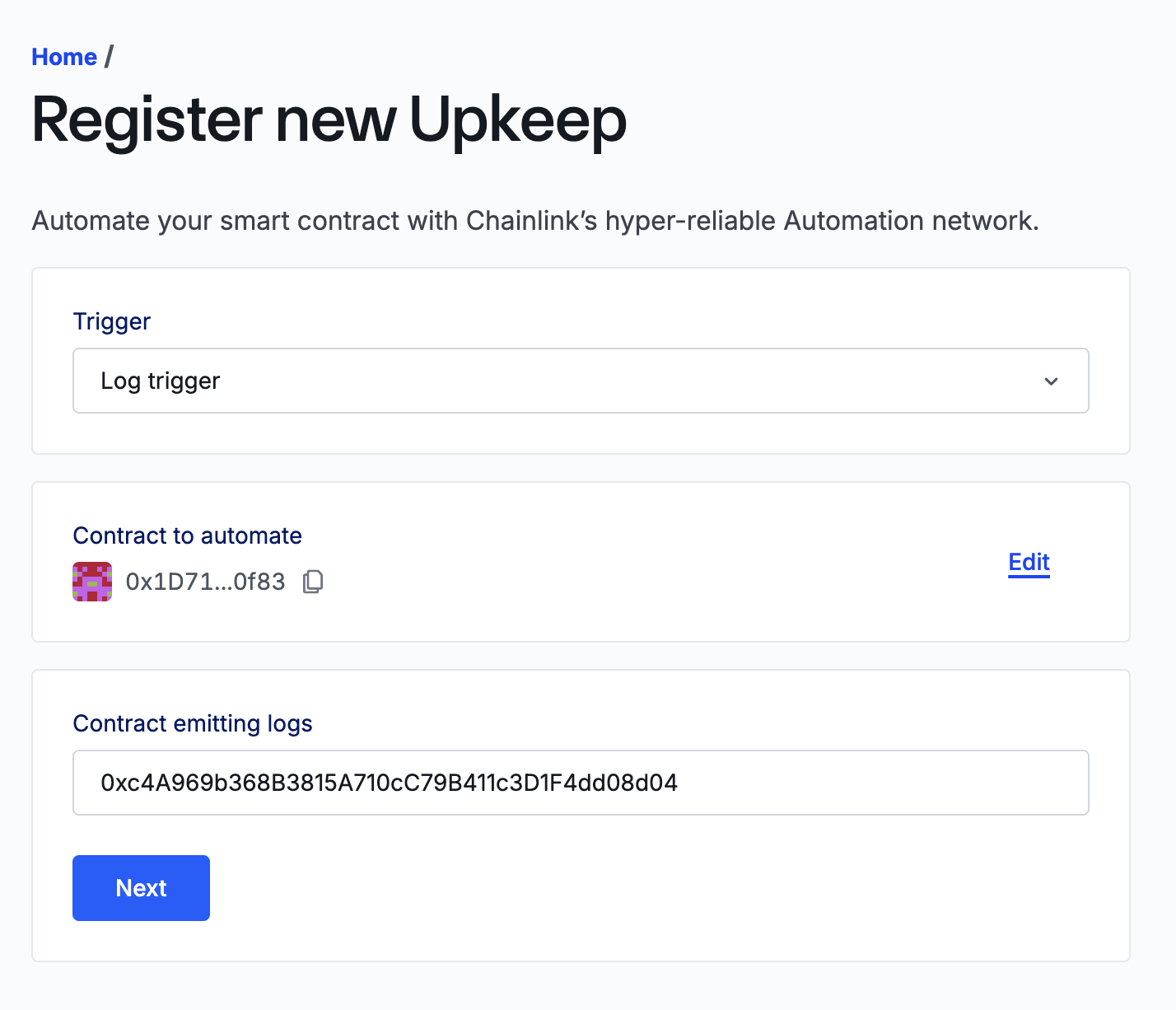Image resolution: width=1176 pixels, height=1010 pixels.
Task: Click the Trigger field label
Action: [112, 321]
